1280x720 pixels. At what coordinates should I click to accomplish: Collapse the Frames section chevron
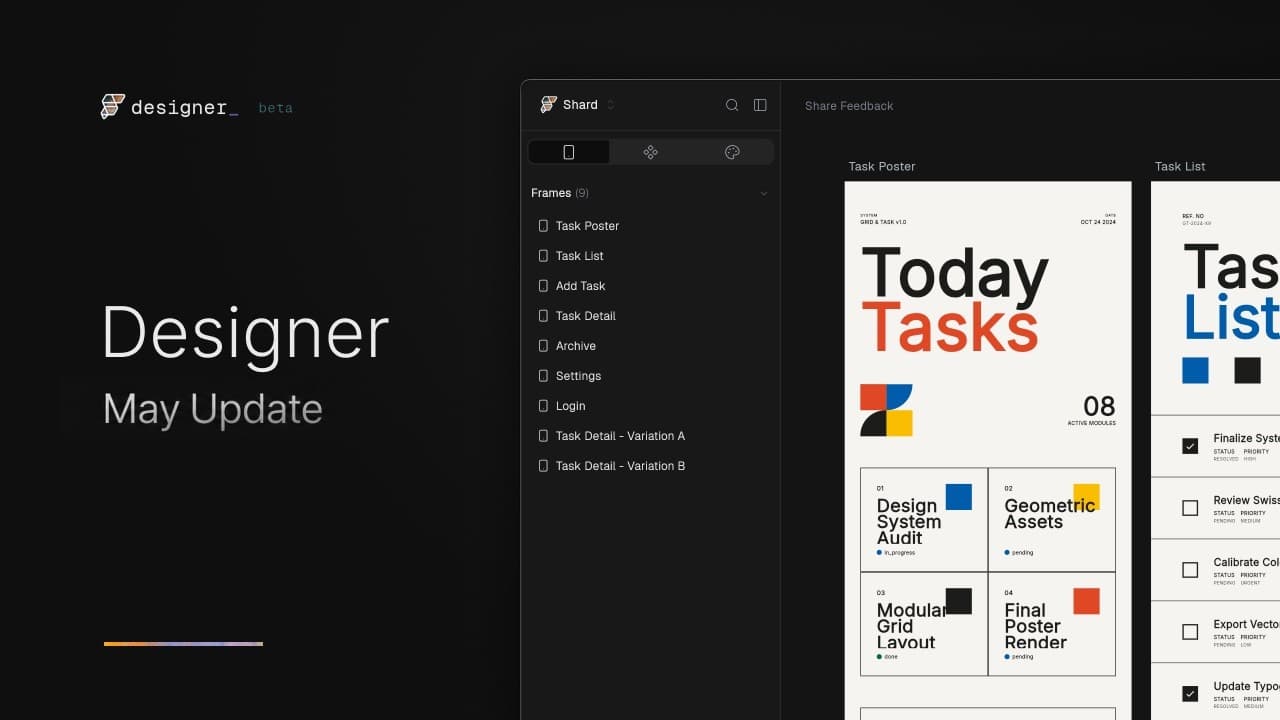(764, 193)
